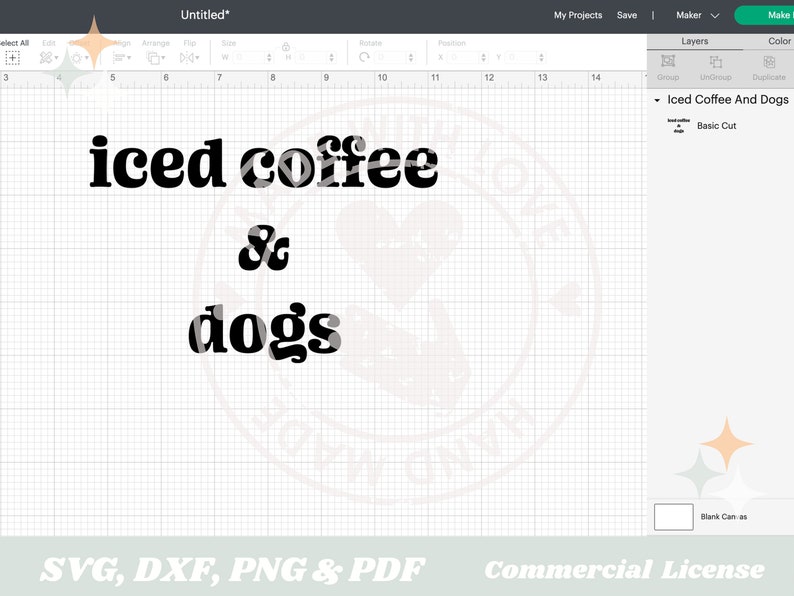Click the Rotate angle field
This screenshot has width=794, height=596.
(x=390, y=57)
